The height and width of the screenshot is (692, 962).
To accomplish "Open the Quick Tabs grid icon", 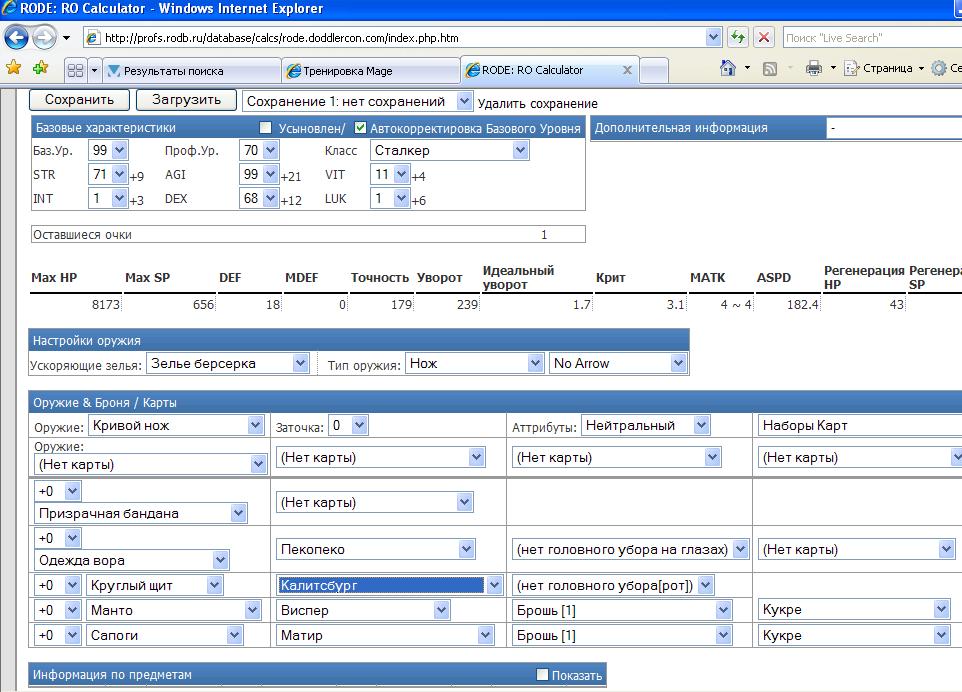I will pyautogui.click(x=75, y=71).
